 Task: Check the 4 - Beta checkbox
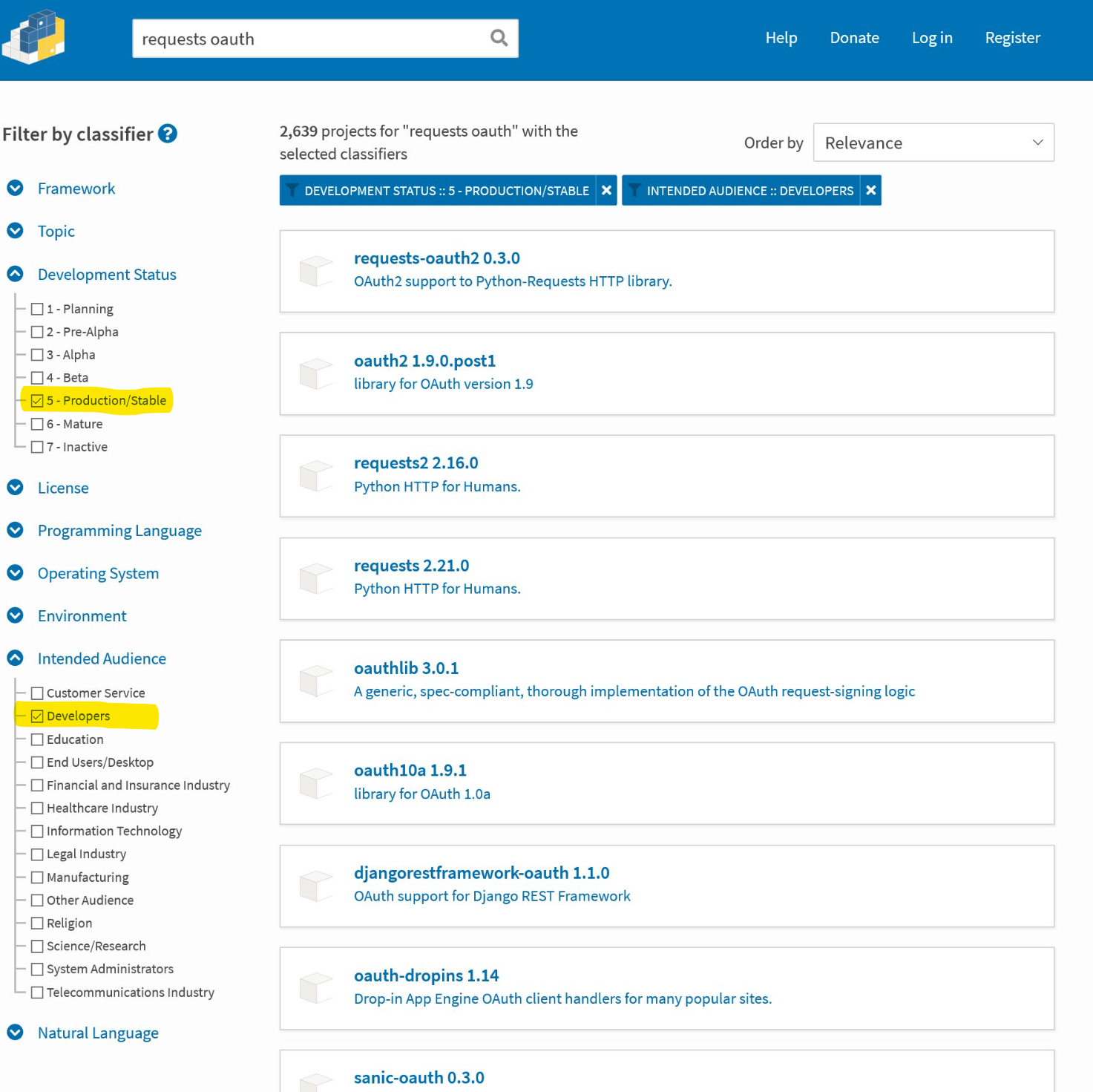coord(37,378)
